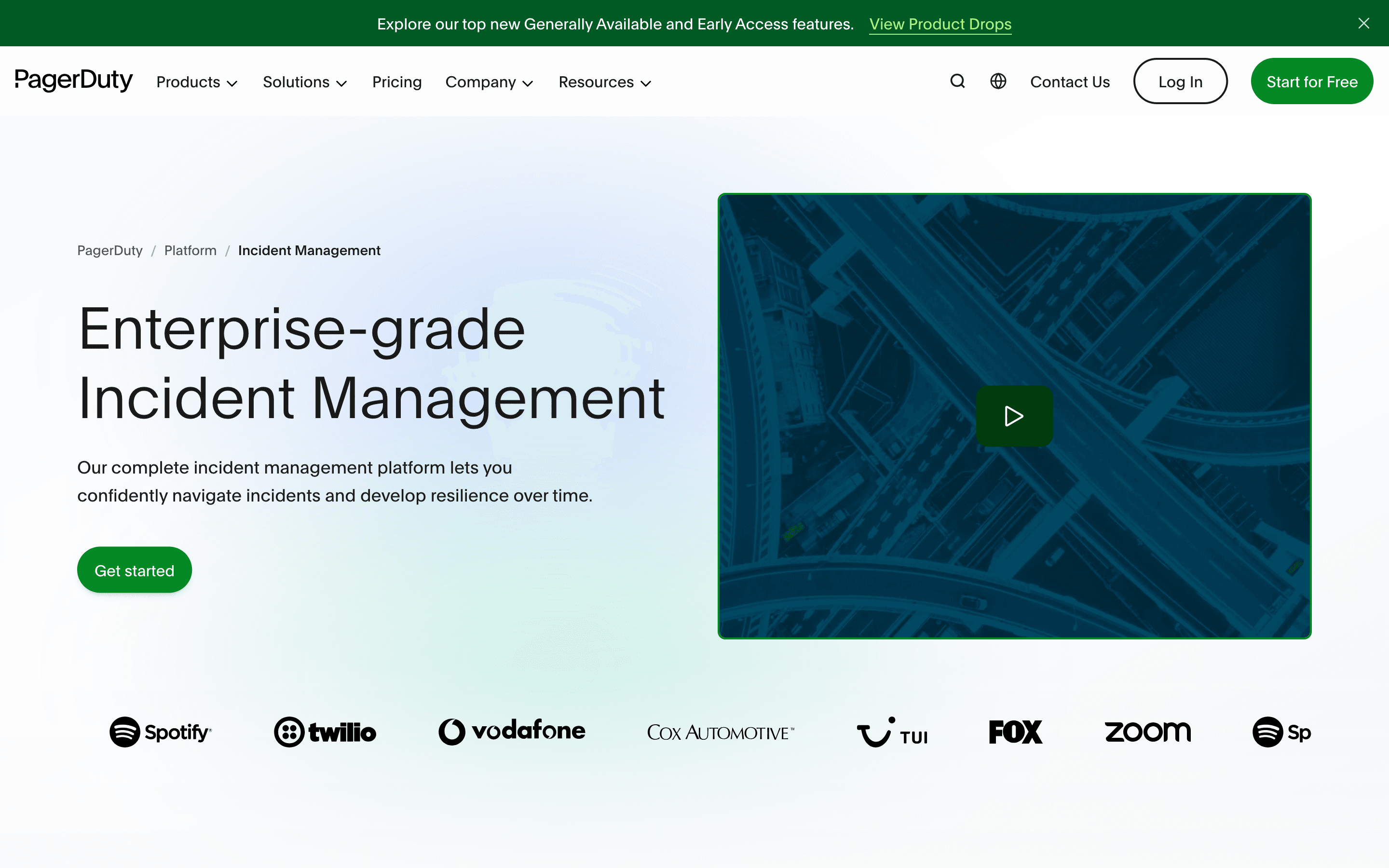Screen dimensions: 1389x868
Task: Go to the PagerDuty logo homepage
Action: [73, 81]
